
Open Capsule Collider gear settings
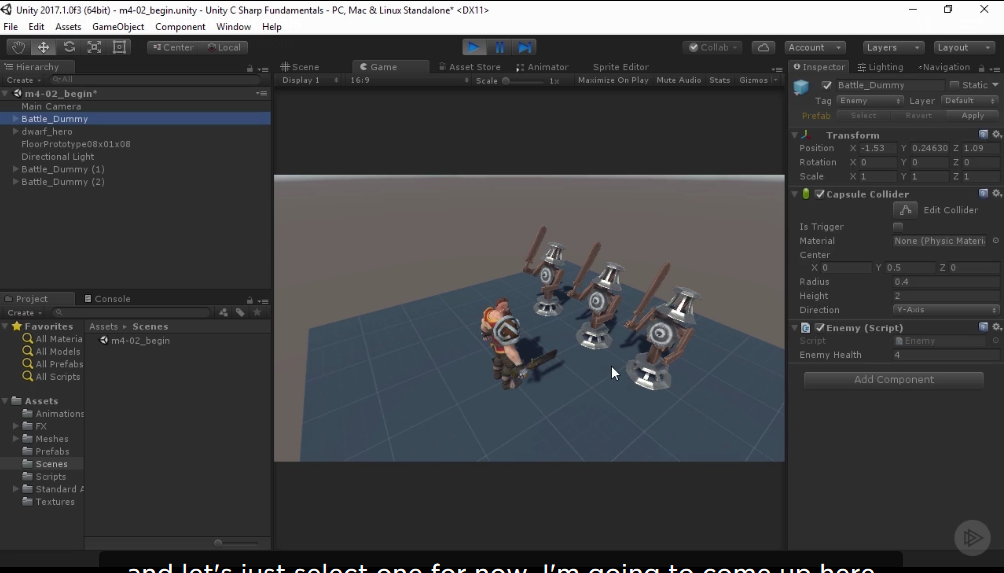(996, 193)
